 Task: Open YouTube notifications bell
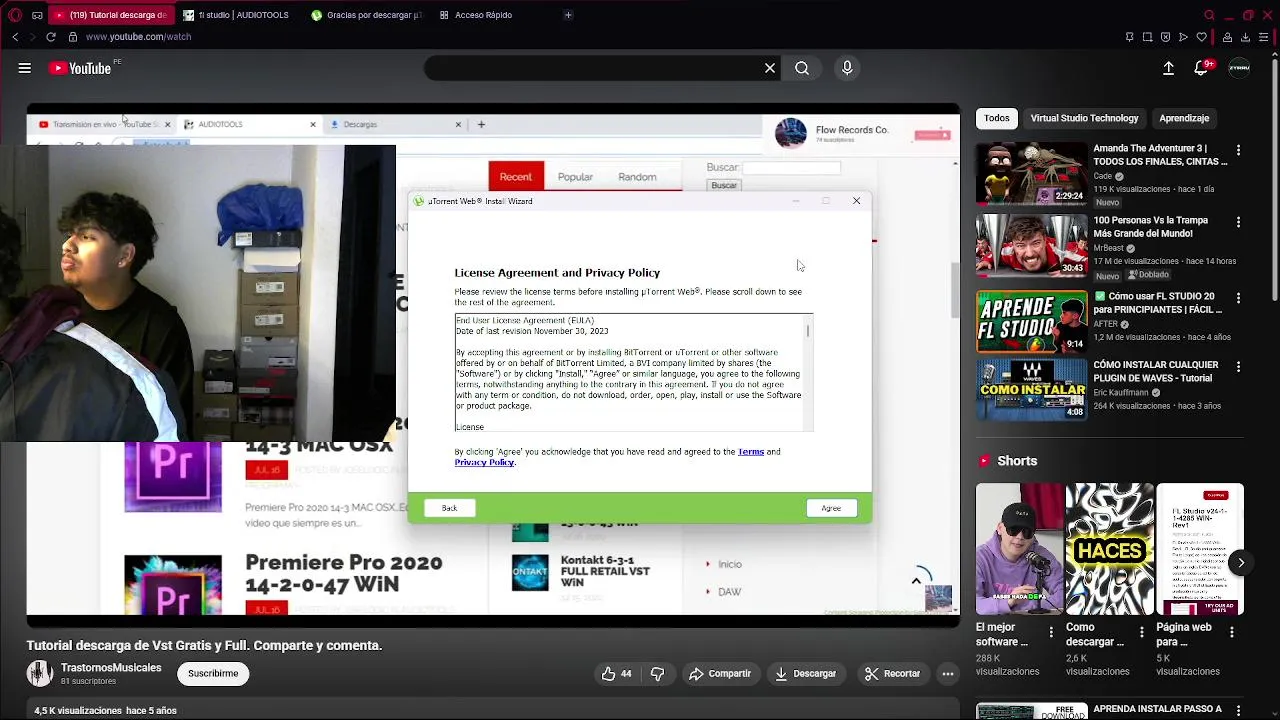pos(1202,68)
